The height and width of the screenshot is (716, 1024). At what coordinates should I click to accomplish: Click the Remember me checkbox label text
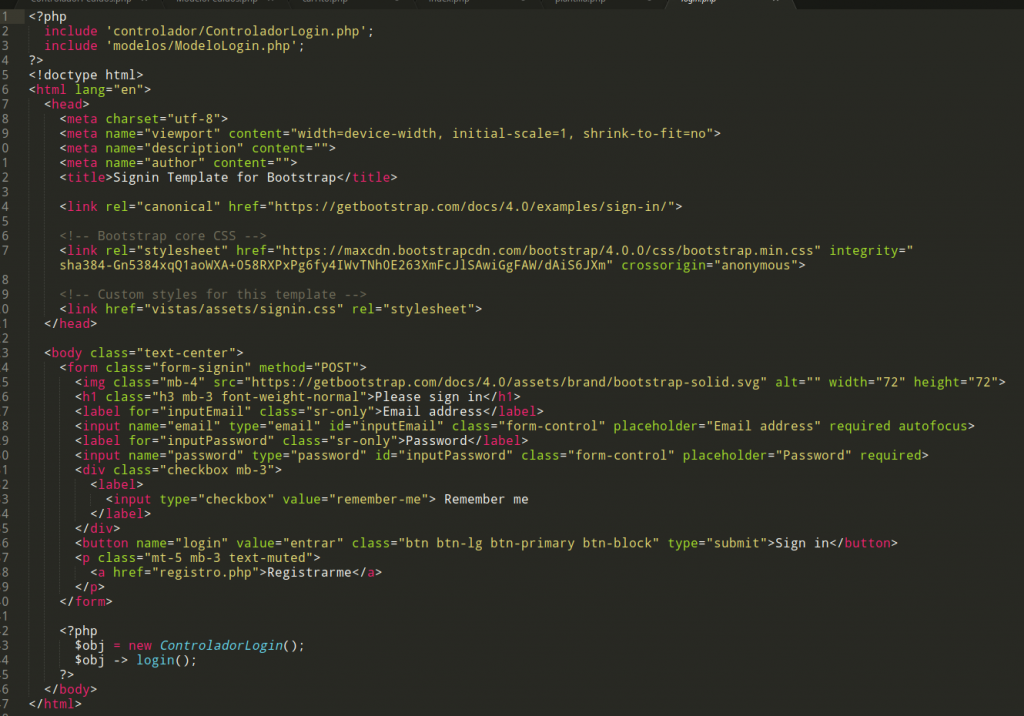click(486, 499)
